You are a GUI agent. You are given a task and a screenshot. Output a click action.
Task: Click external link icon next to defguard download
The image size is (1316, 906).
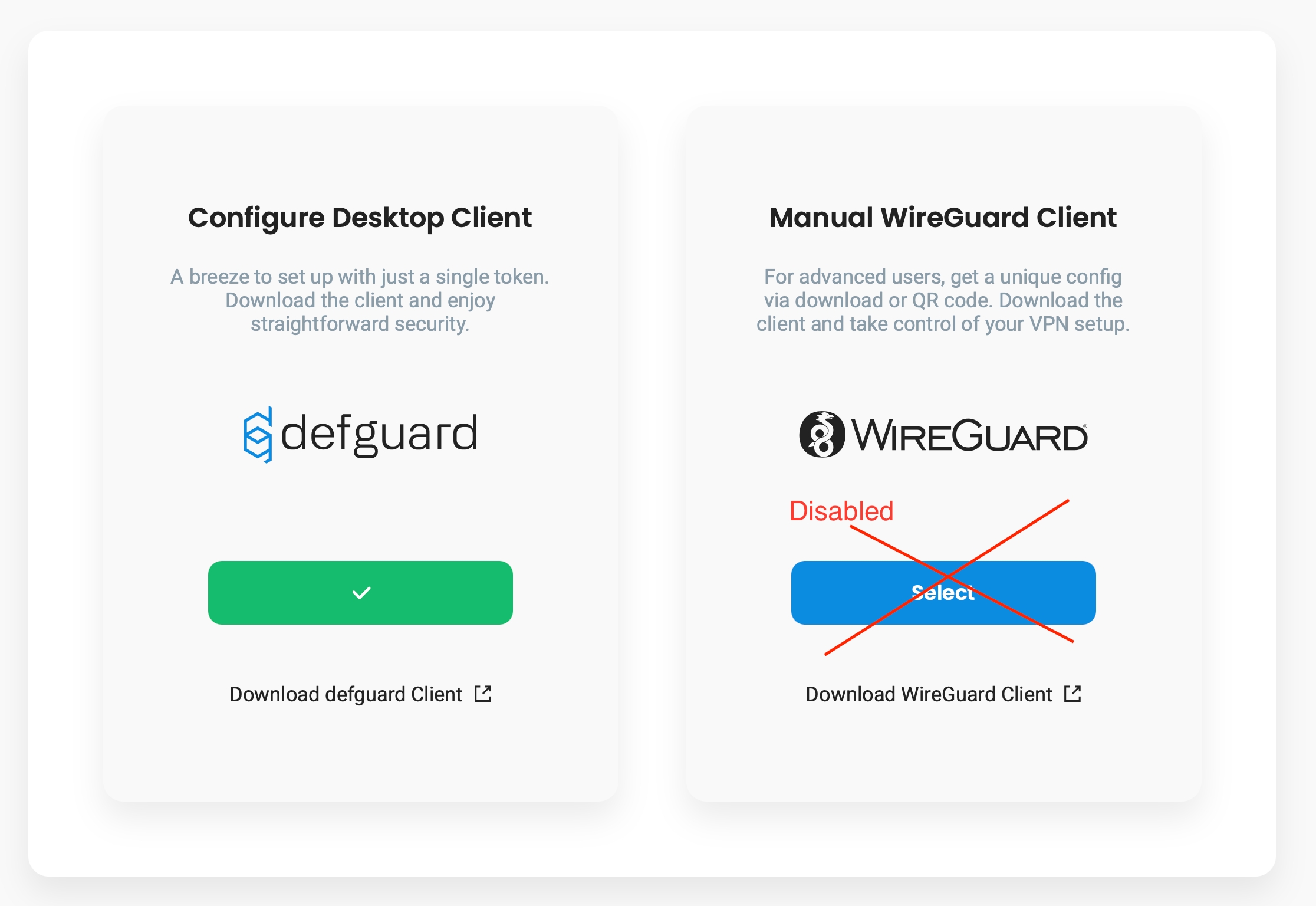pos(483,694)
